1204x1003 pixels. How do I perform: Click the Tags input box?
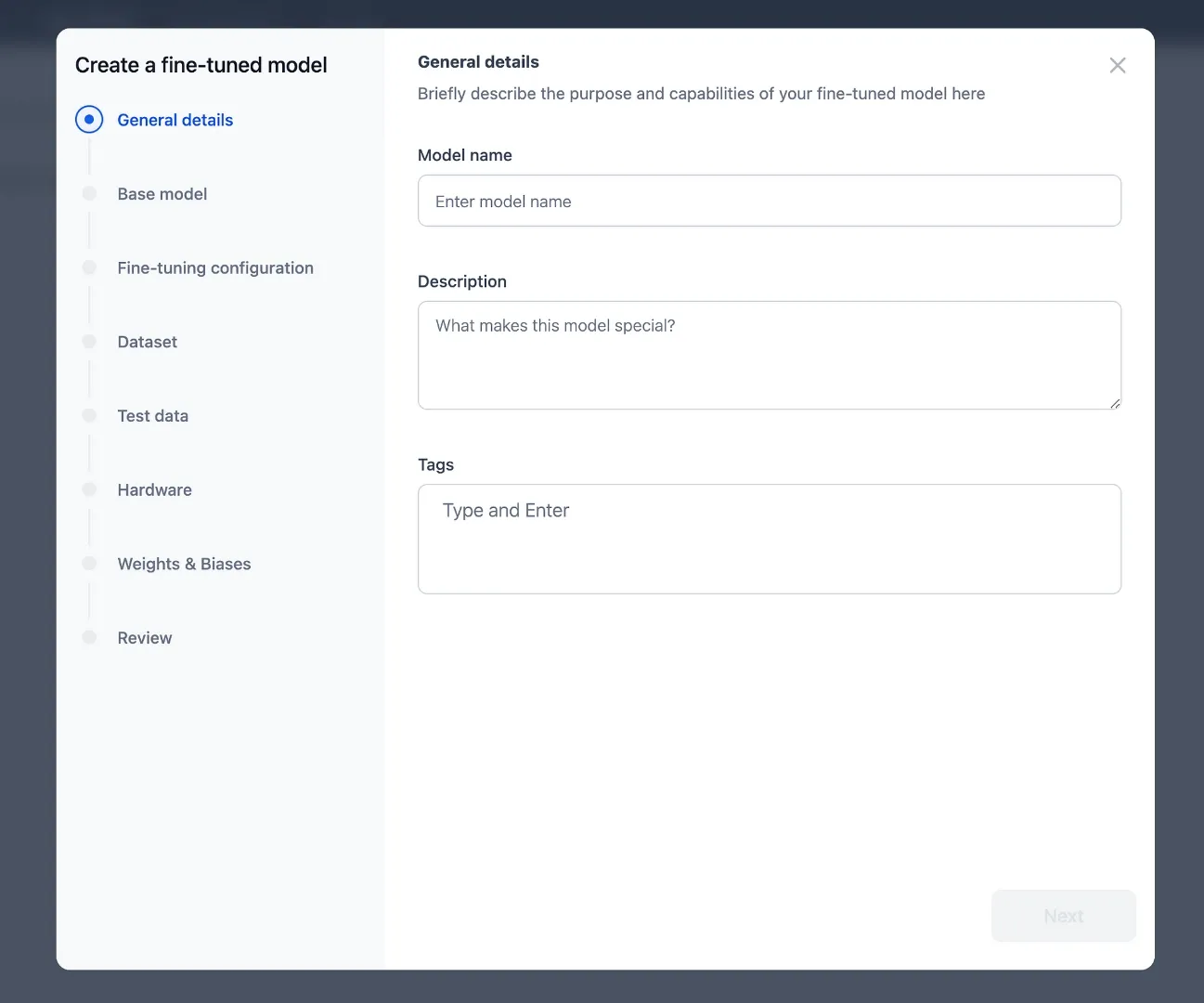(x=769, y=539)
